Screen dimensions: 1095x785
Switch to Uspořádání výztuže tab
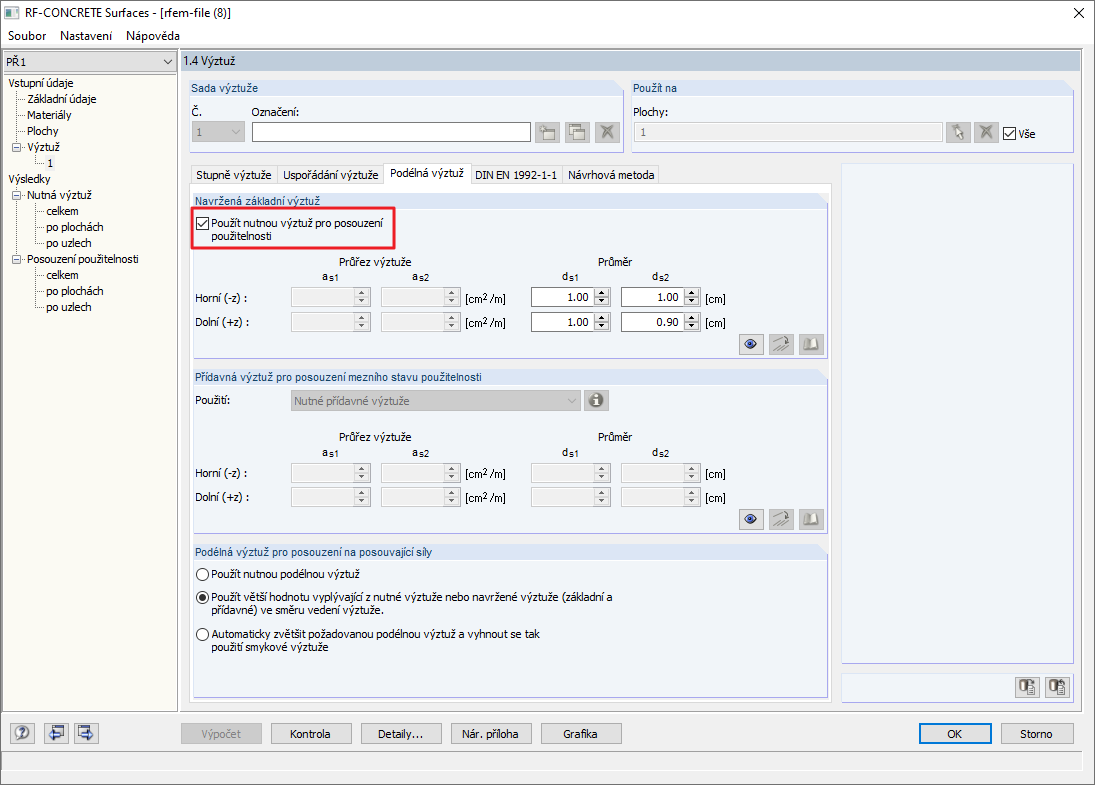tap(330, 175)
